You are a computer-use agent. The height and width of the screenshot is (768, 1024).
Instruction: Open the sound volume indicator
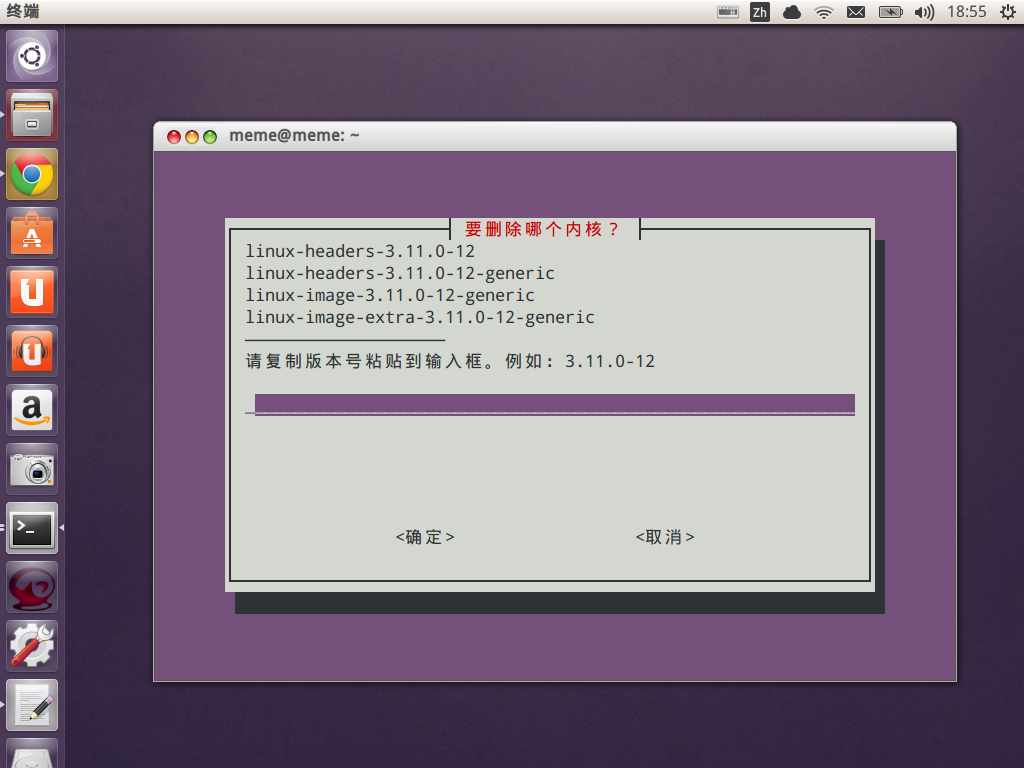click(x=924, y=12)
